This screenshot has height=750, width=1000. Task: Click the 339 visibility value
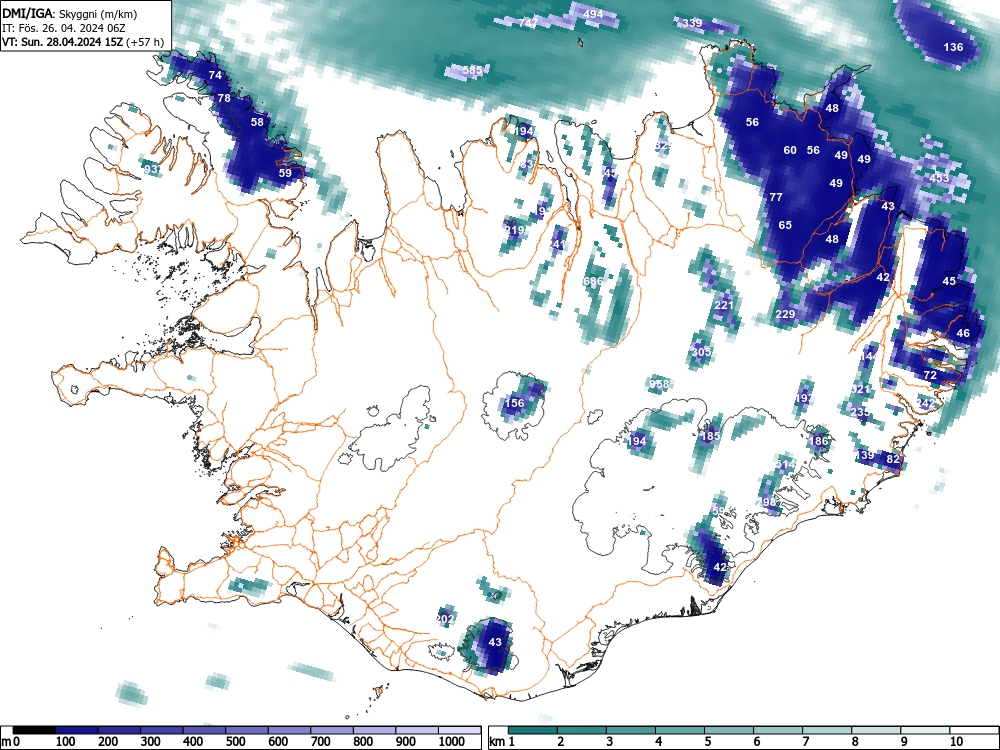(692, 23)
